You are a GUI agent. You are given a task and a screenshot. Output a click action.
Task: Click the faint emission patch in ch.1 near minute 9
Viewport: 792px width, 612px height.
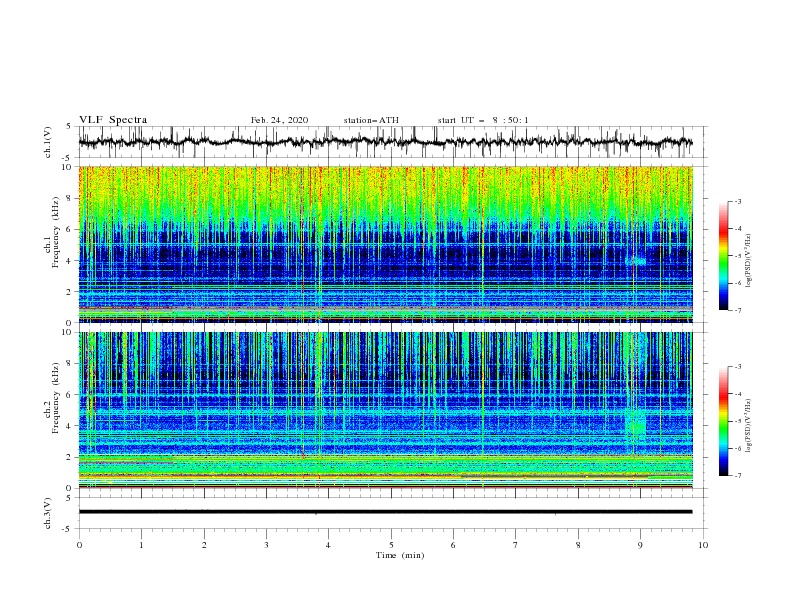click(635, 261)
